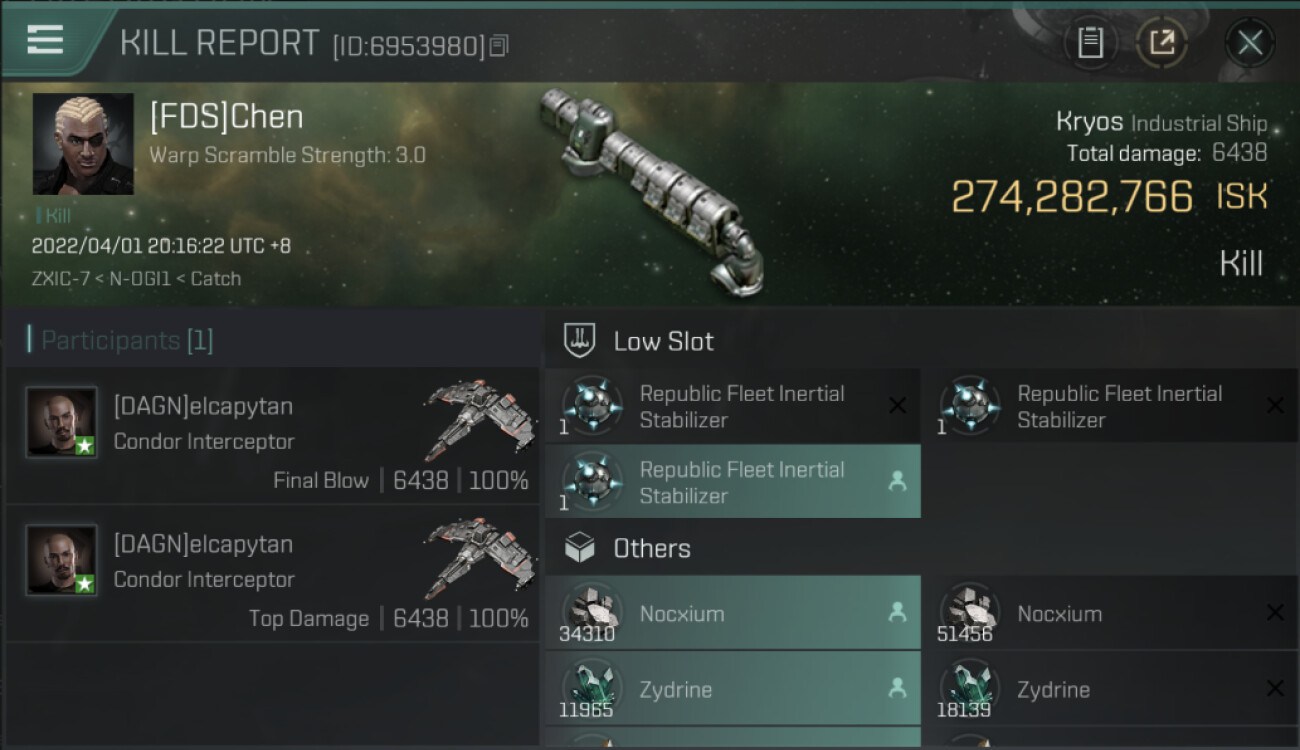1300x750 pixels.
Task: Select the dropped Republic Fleet Inertial Stabilizer
Action: pos(732,482)
